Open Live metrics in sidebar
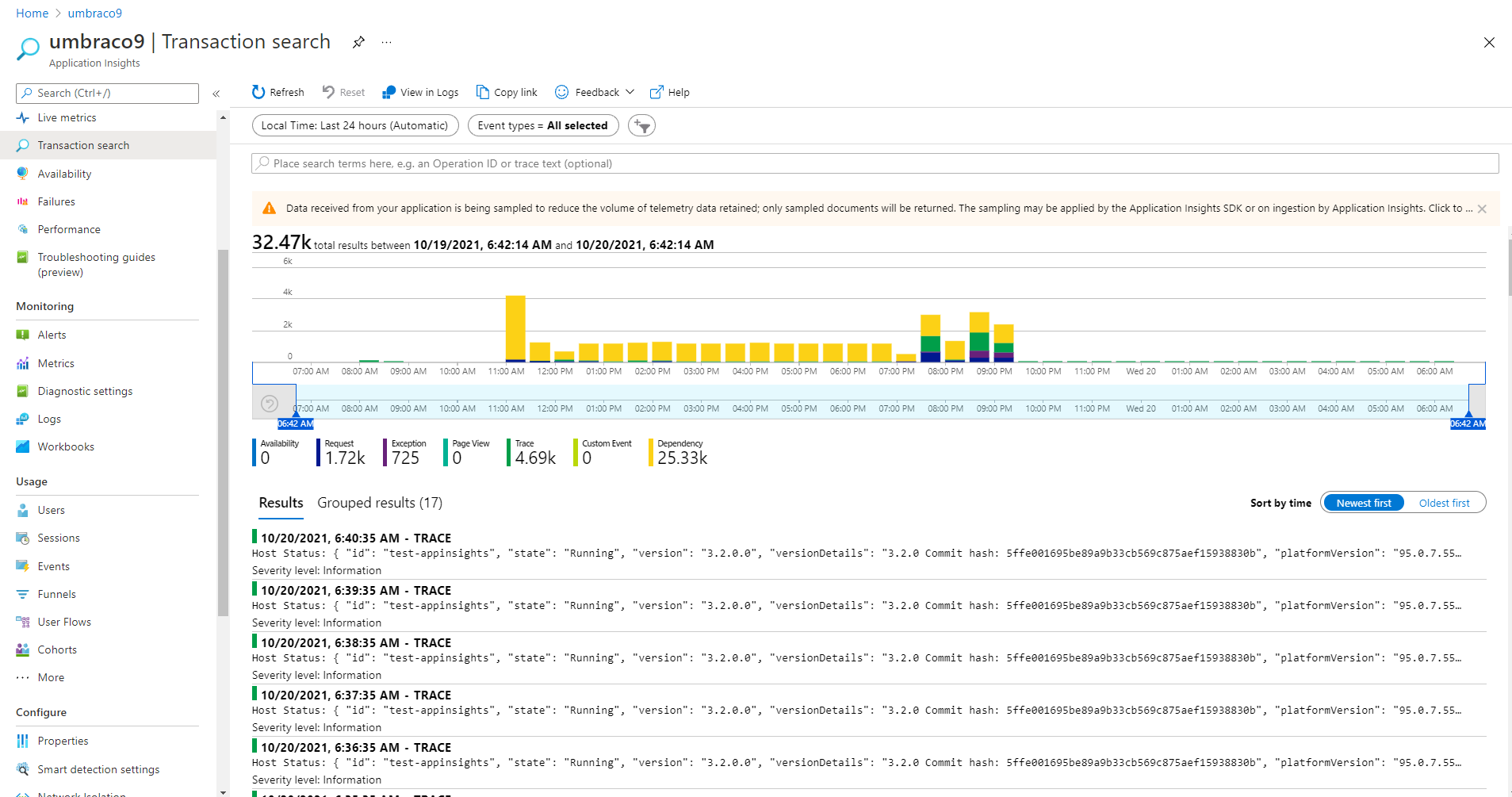This screenshot has height=797, width=1512. pyautogui.click(x=67, y=117)
